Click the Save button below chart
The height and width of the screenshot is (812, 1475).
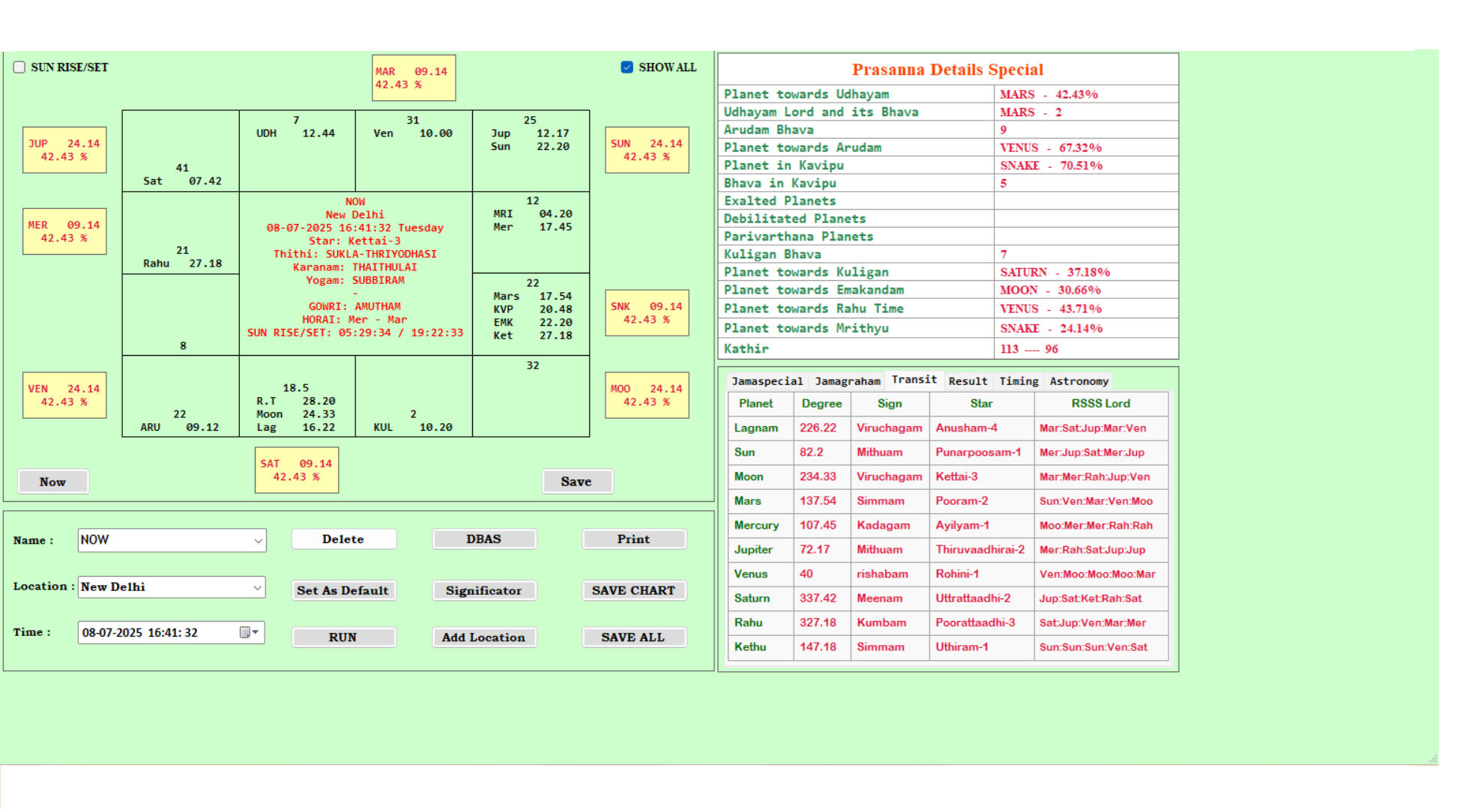576,482
